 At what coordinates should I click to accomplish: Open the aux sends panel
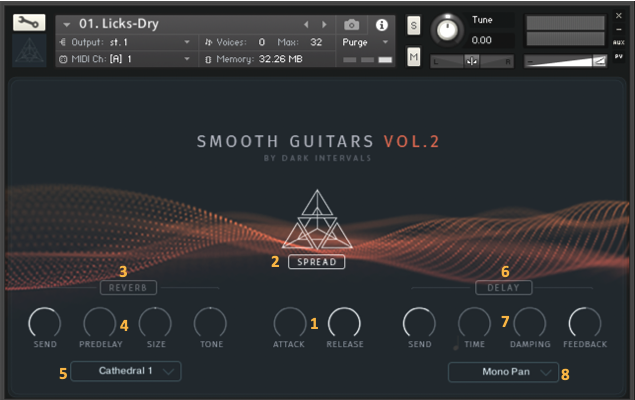tap(618, 43)
